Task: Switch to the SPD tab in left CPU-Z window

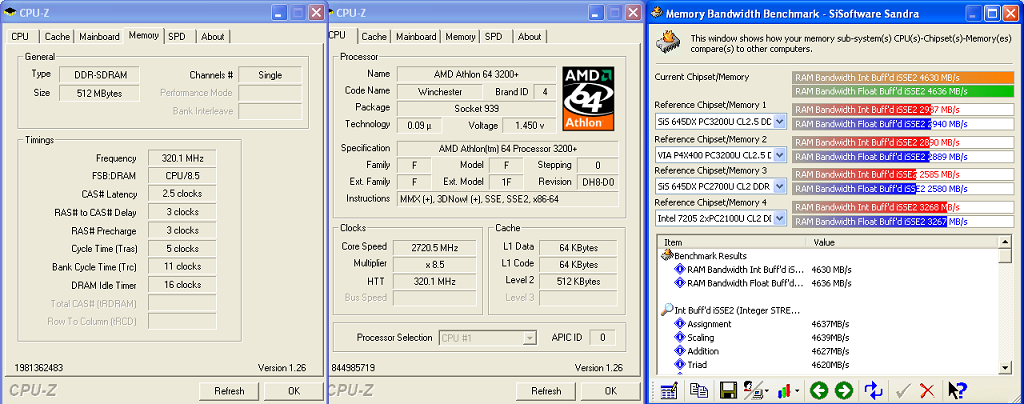Action: pos(177,37)
